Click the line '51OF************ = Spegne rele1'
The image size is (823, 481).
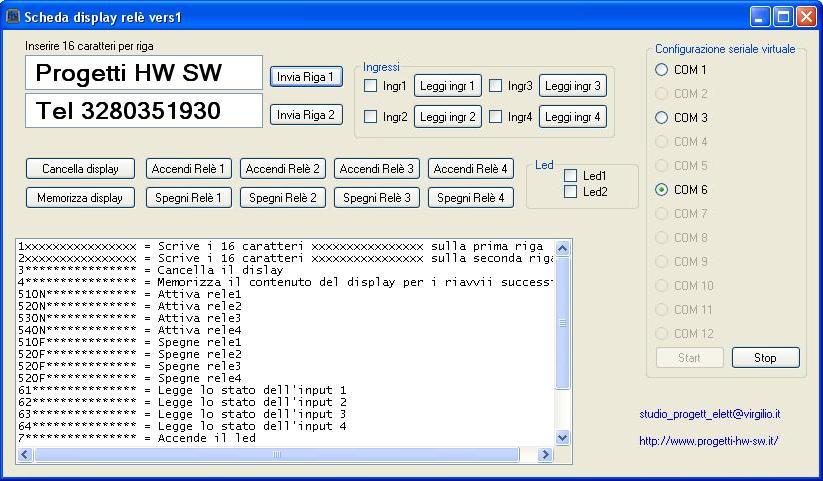point(130,342)
